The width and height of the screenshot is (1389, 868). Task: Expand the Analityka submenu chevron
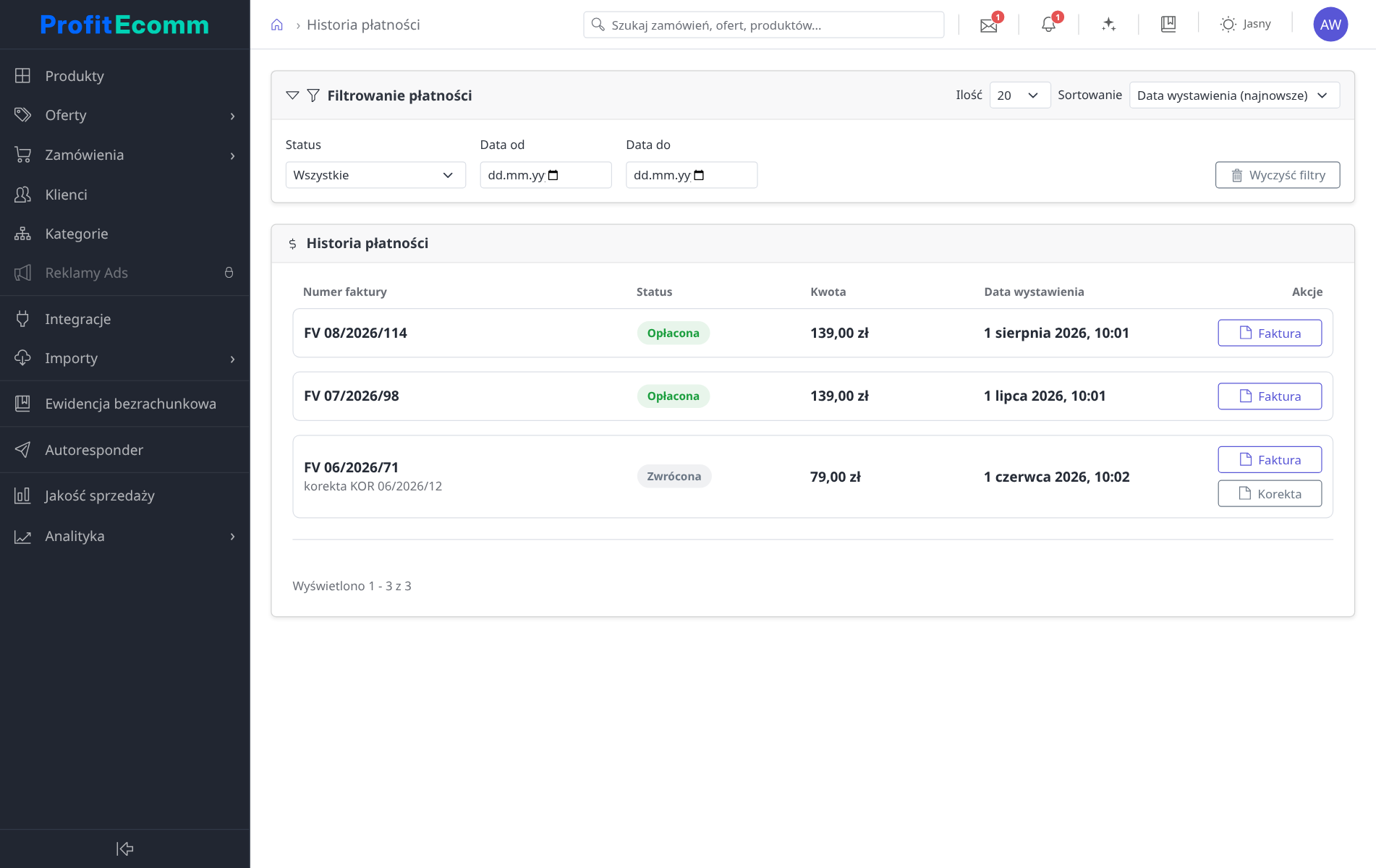click(x=232, y=537)
